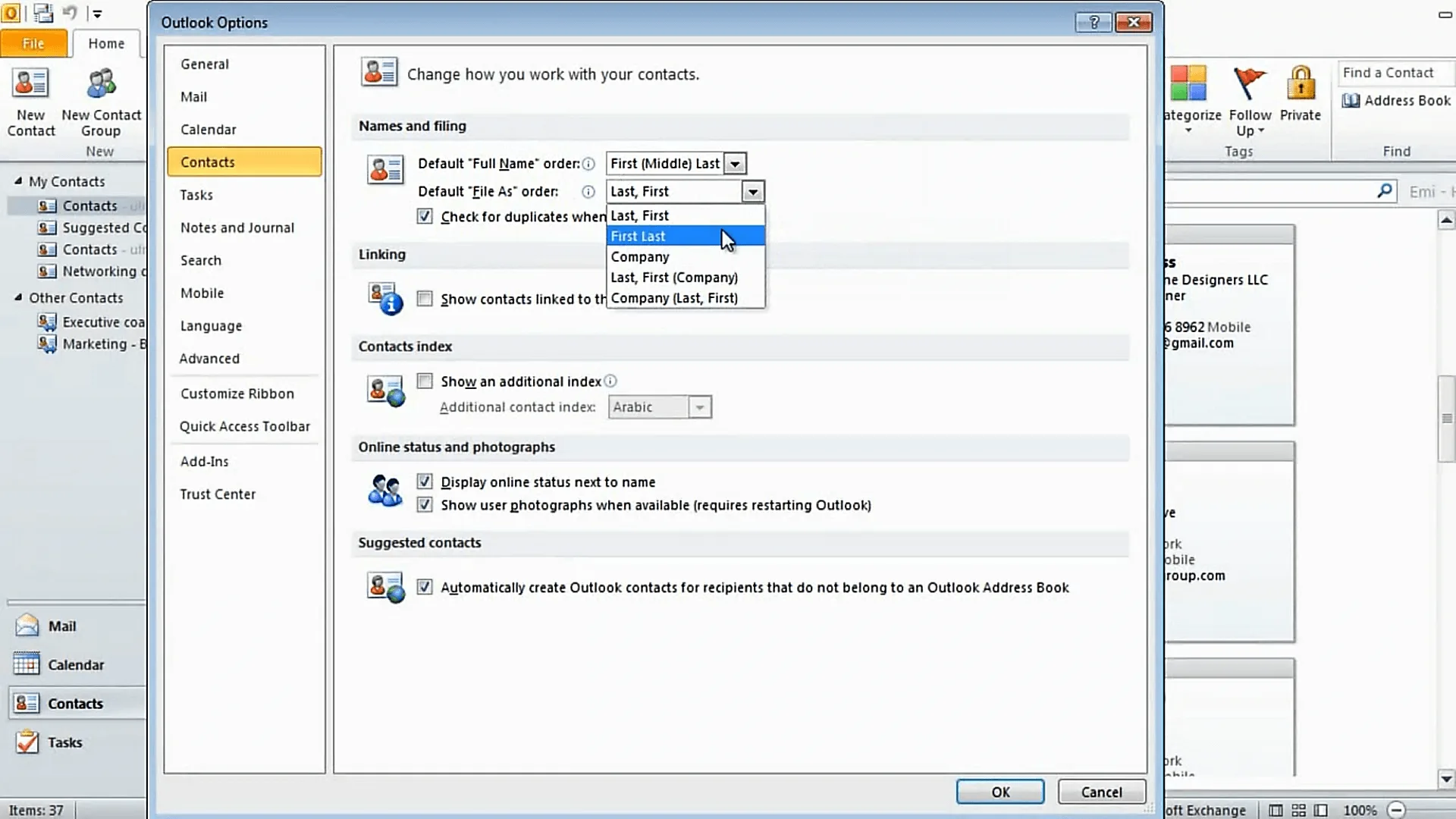
Task: Collapse the My Contacts group
Action: click(18, 181)
